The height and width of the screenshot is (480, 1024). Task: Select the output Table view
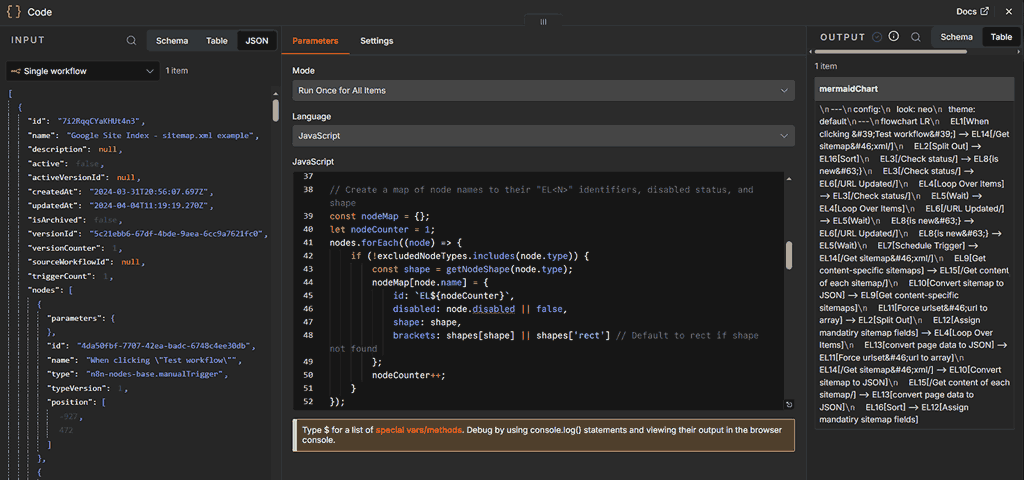[x=1001, y=37]
